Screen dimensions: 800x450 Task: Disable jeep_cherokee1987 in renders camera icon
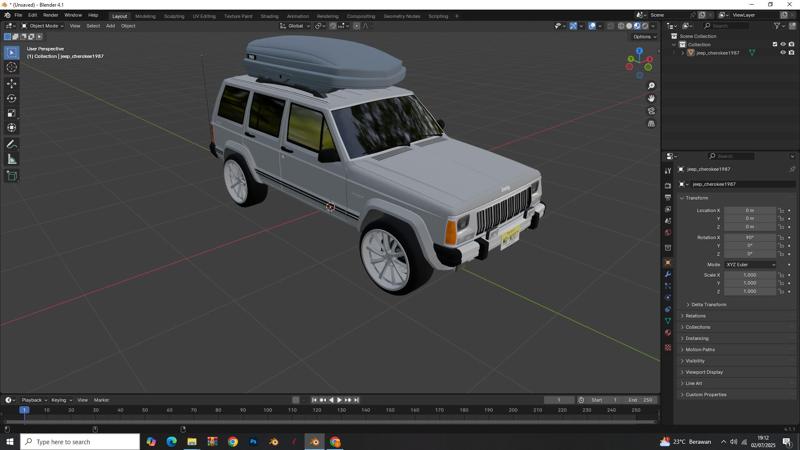tap(791, 53)
